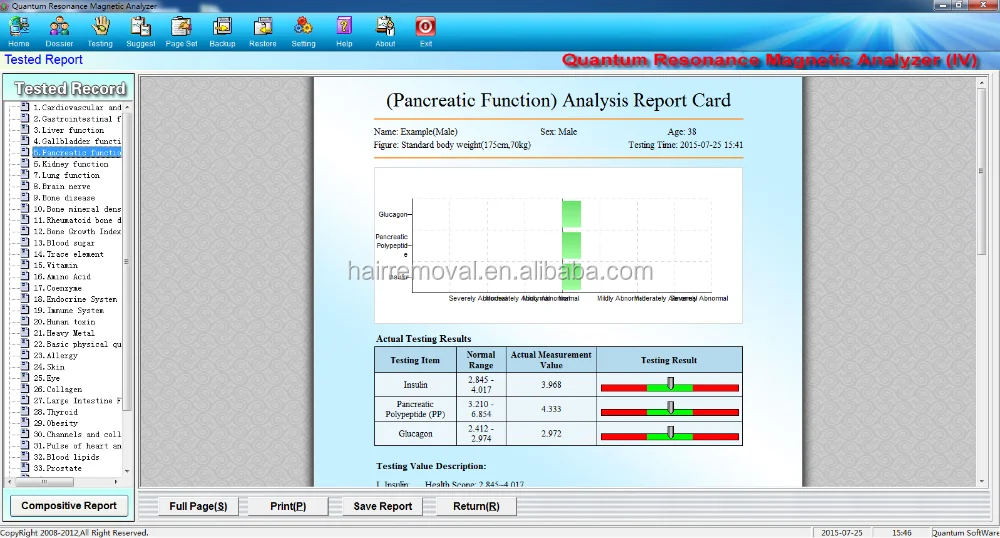Click the Full Page(S) button
Screen dimensions: 1000x538
(198, 506)
